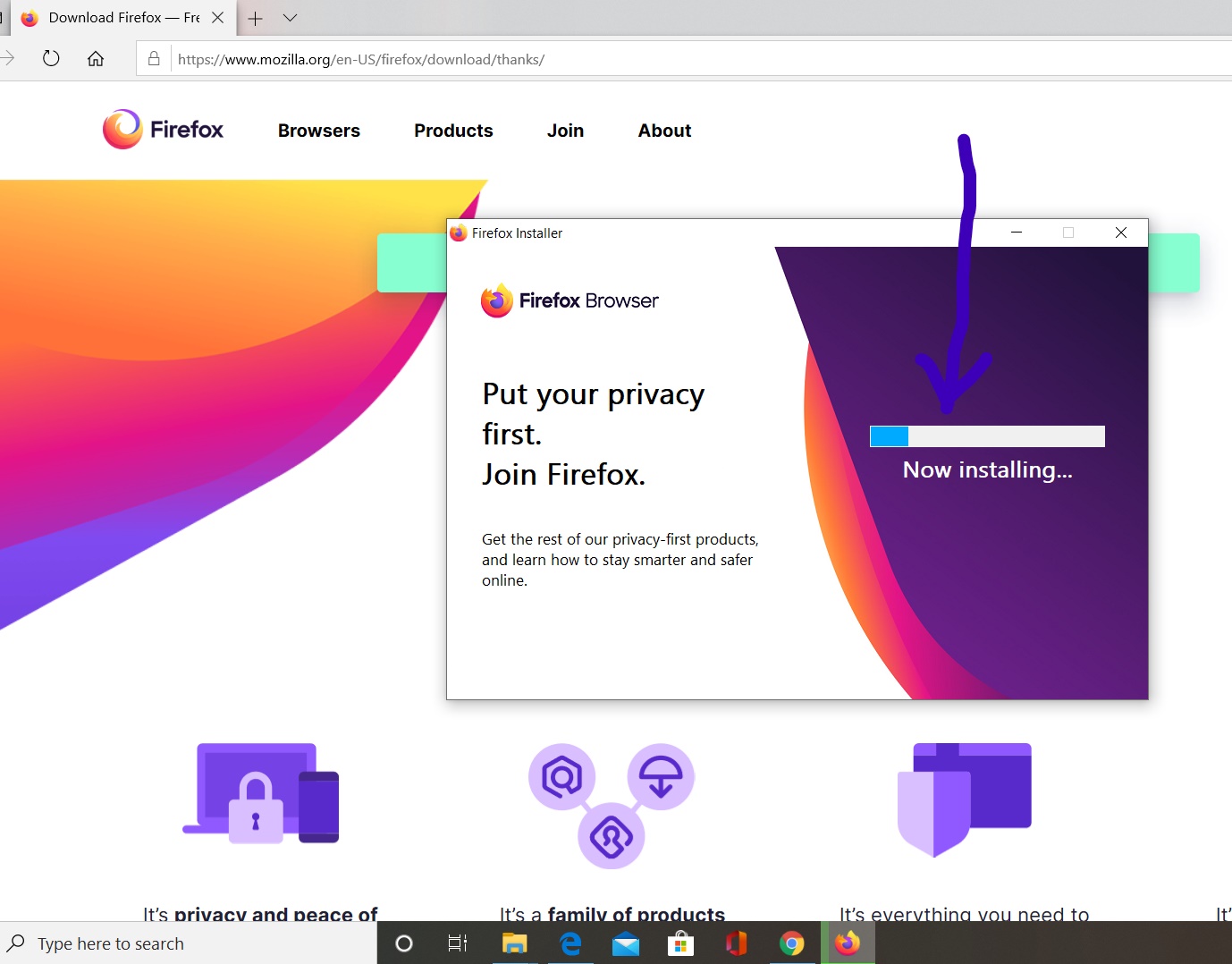
Task: Open the About menu
Action: pyautogui.click(x=664, y=131)
